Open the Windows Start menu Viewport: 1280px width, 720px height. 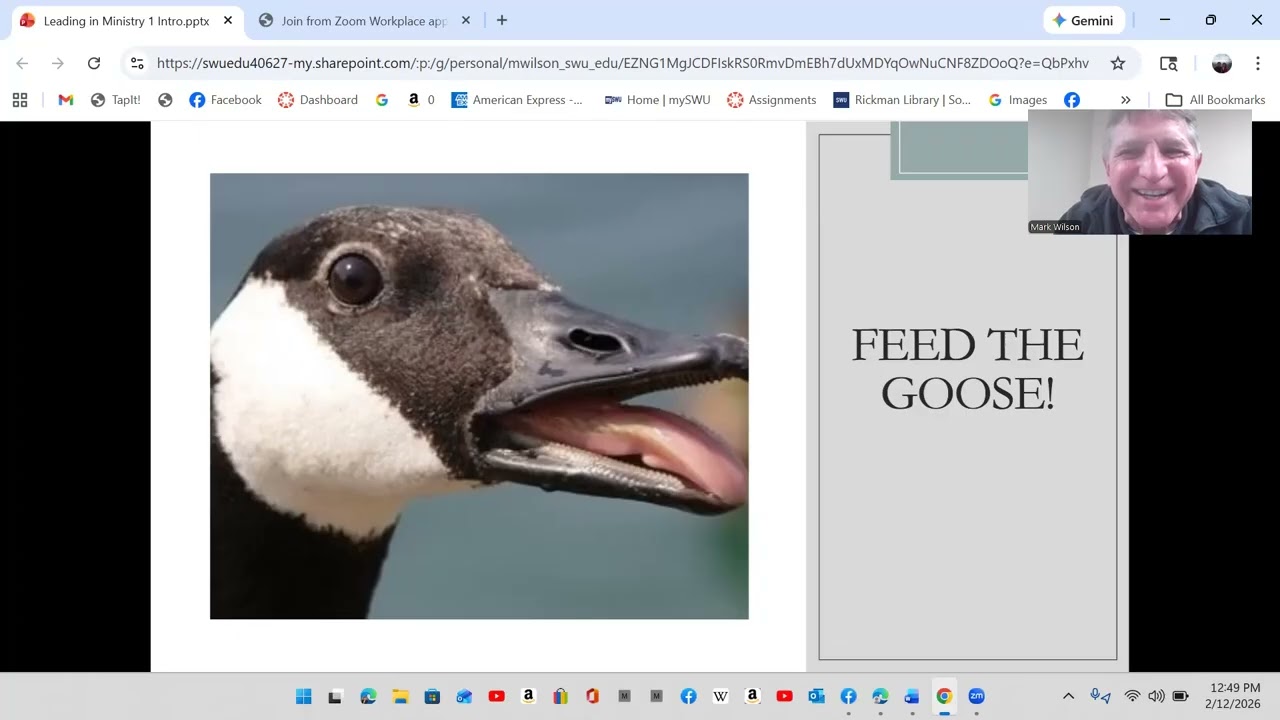304,696
